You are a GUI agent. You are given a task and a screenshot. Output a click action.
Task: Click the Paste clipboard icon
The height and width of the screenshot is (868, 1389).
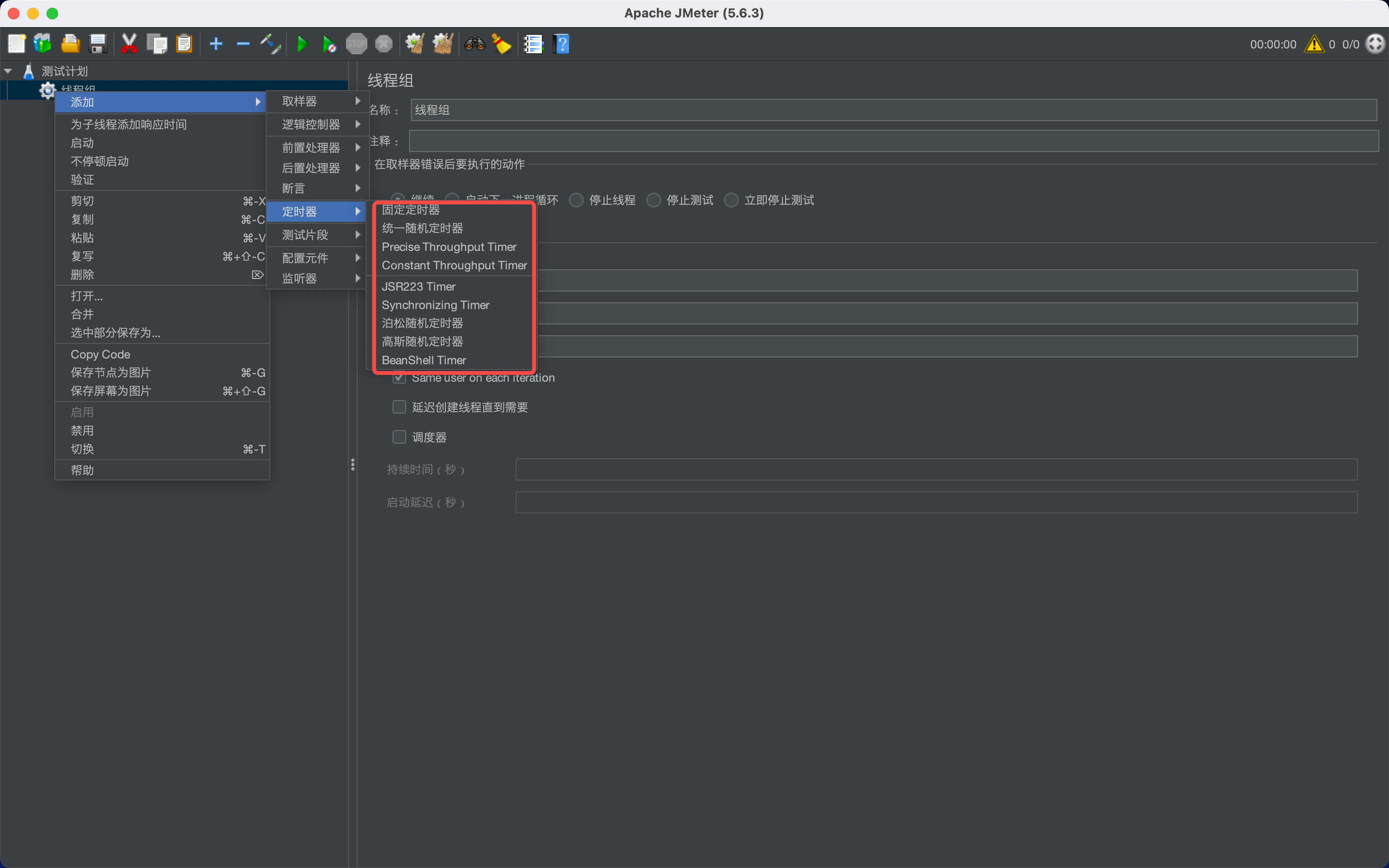(184, 44)
